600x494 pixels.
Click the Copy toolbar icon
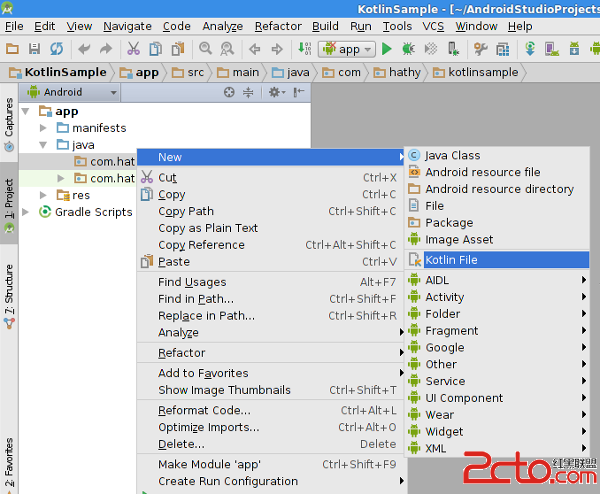pos(156,49)
